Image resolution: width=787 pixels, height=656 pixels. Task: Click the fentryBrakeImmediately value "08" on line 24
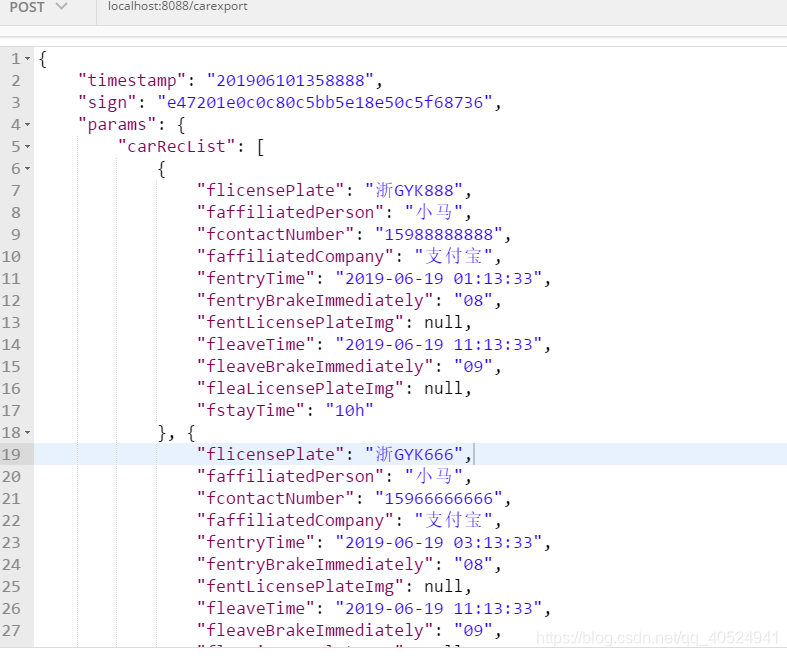(473, 565)
